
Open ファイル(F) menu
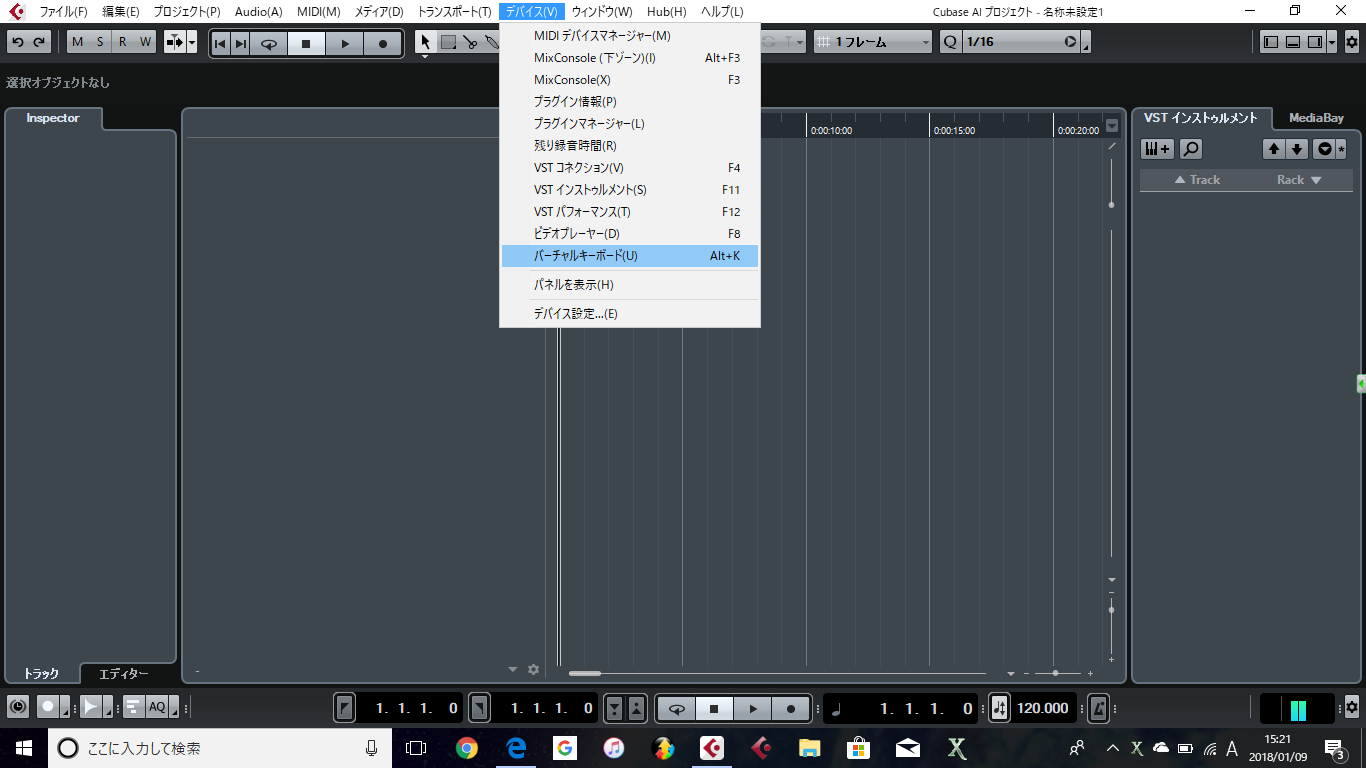pyautogui.click(x=63, y=11)
